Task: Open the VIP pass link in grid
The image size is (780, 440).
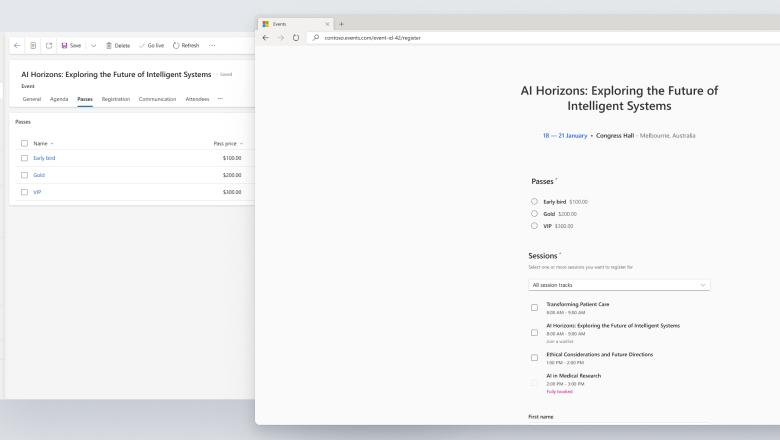Action: (37, 192)
